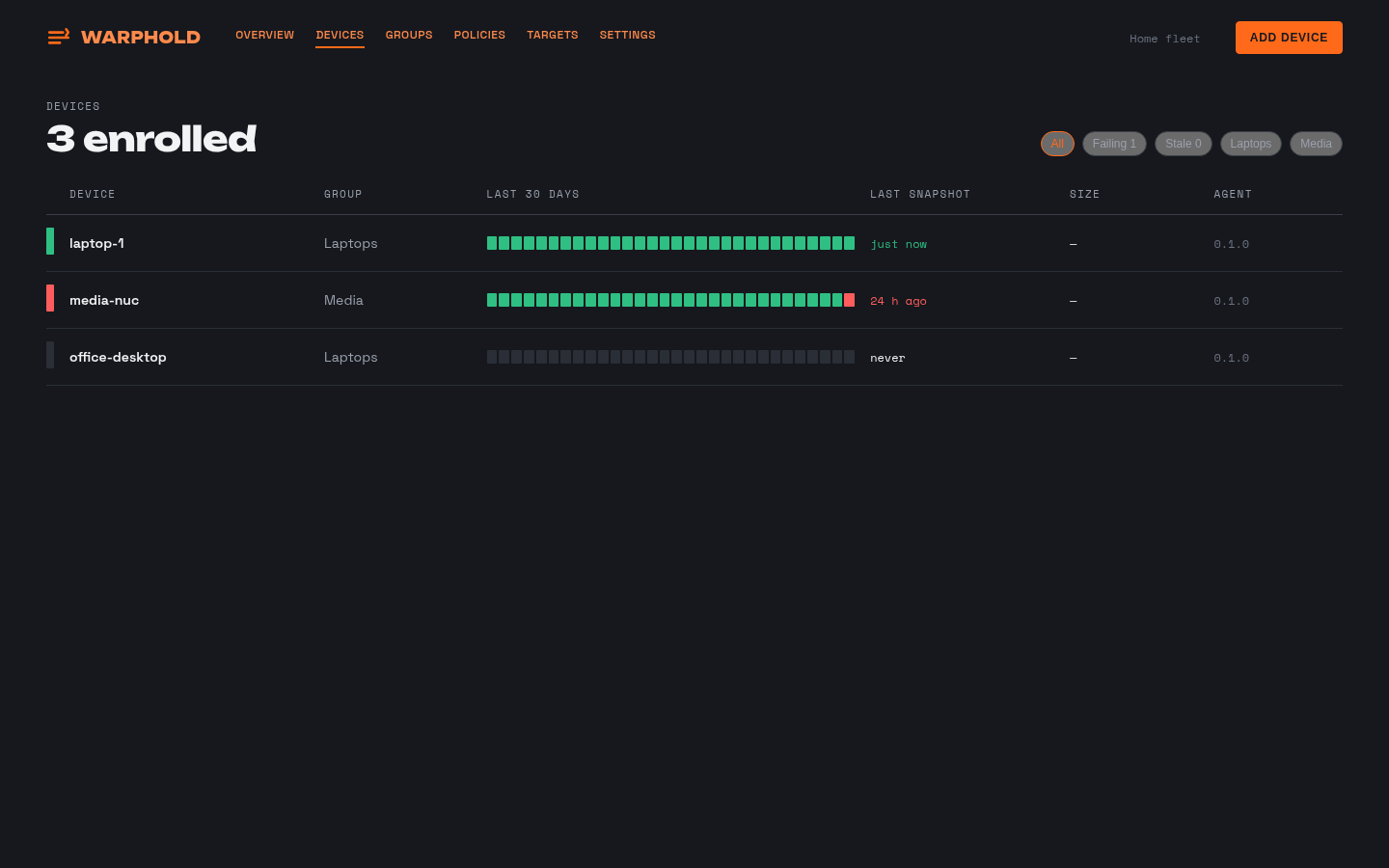
Task: Click office-desktop's empty 30-day history strip
Action: (670, 357)
